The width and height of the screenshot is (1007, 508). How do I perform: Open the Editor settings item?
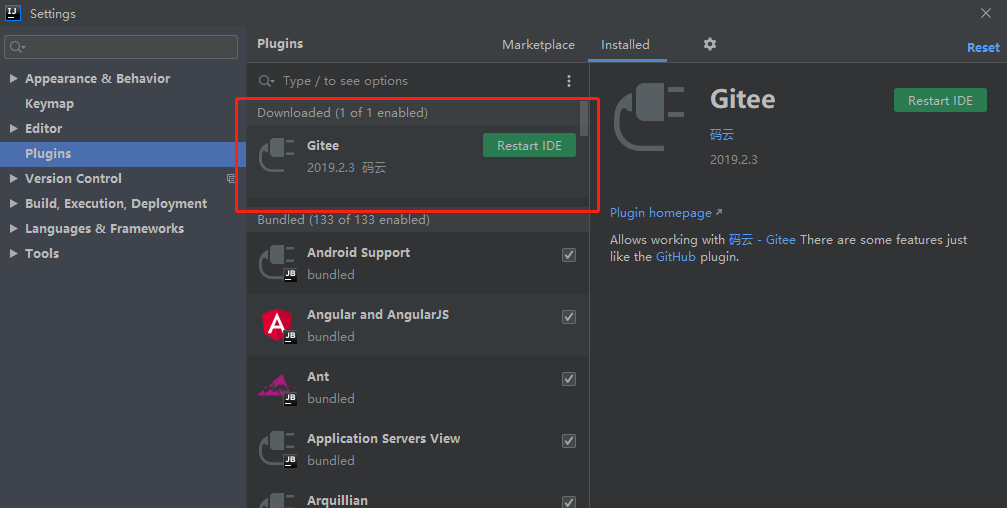pyautogui.click(x=44, y=128)
